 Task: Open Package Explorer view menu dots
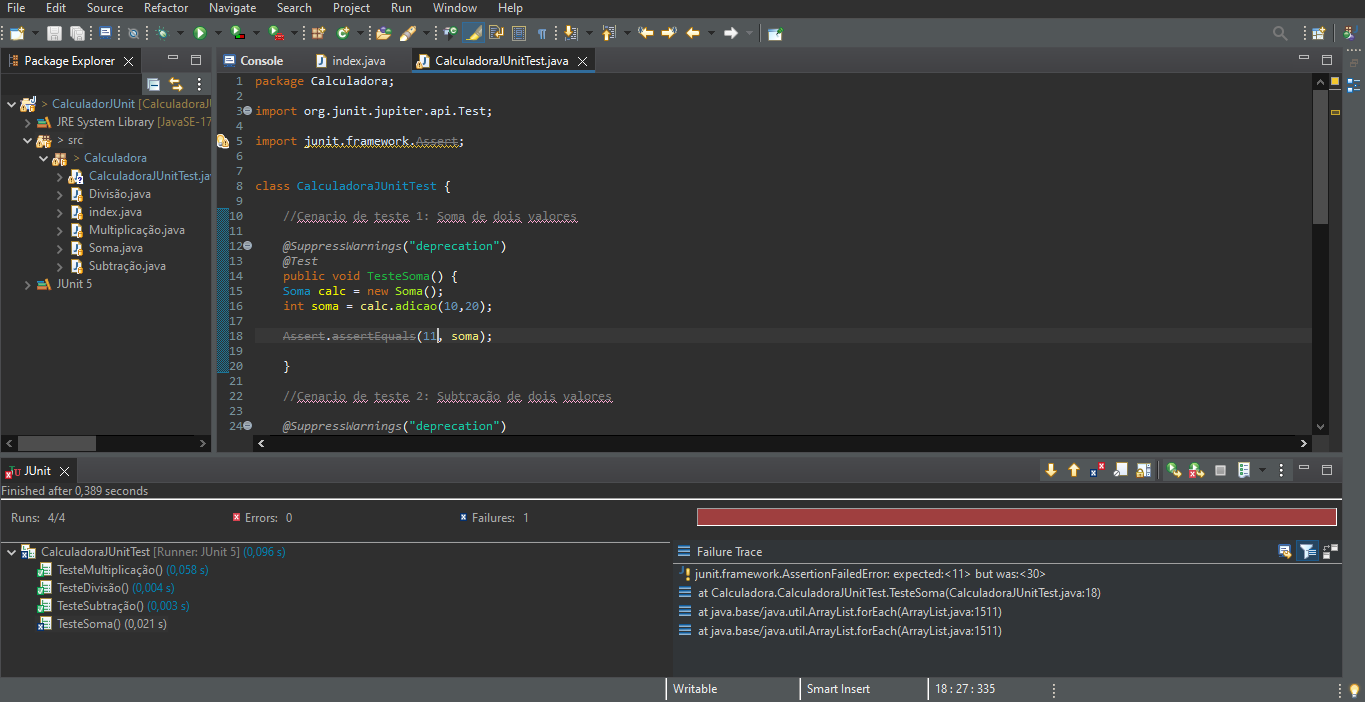coord(199,84)
